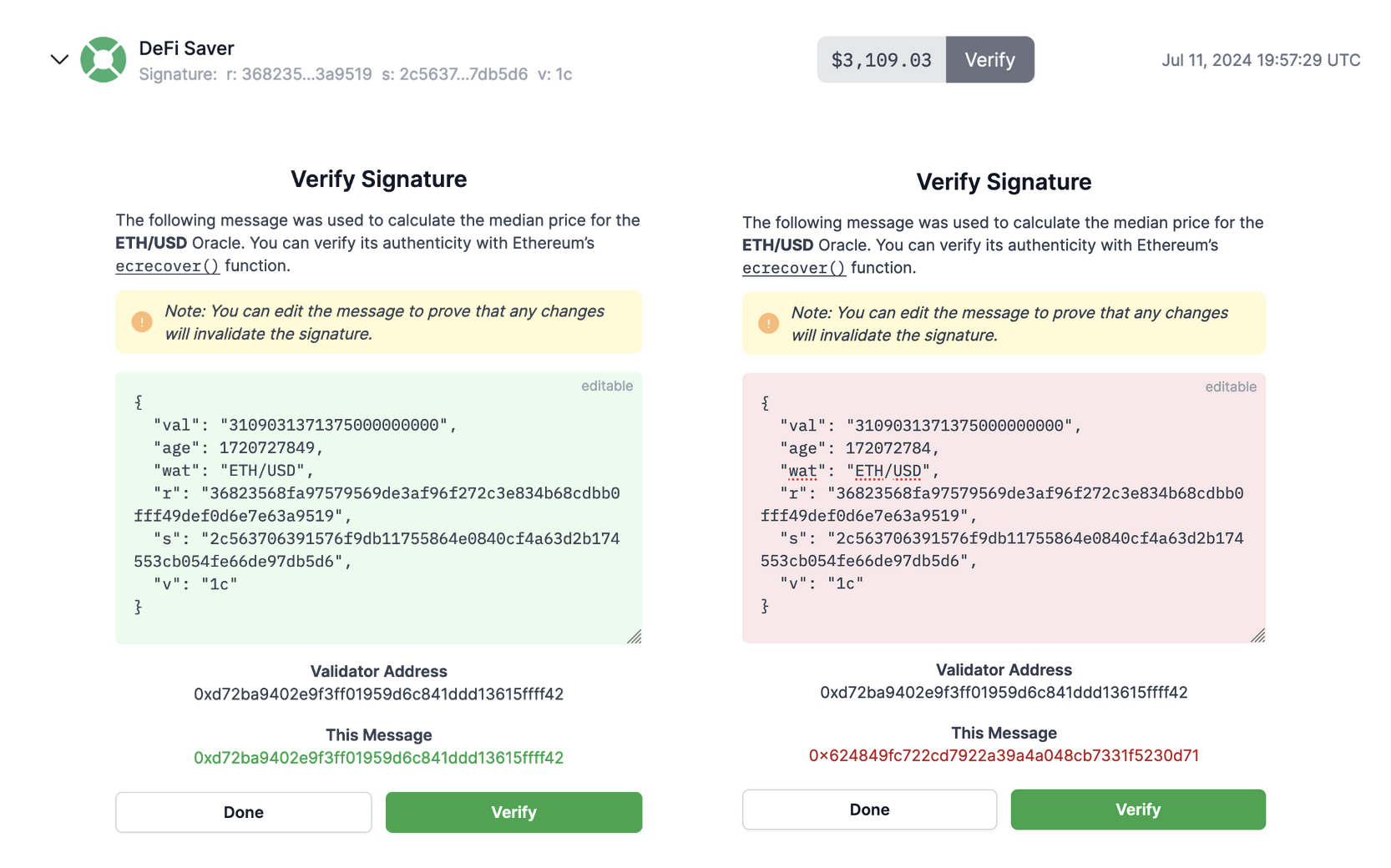Viewport: 1391px width, 868px height.
Task: Open ecrecover() link in right panel
Action: click(x=793, y=268)
